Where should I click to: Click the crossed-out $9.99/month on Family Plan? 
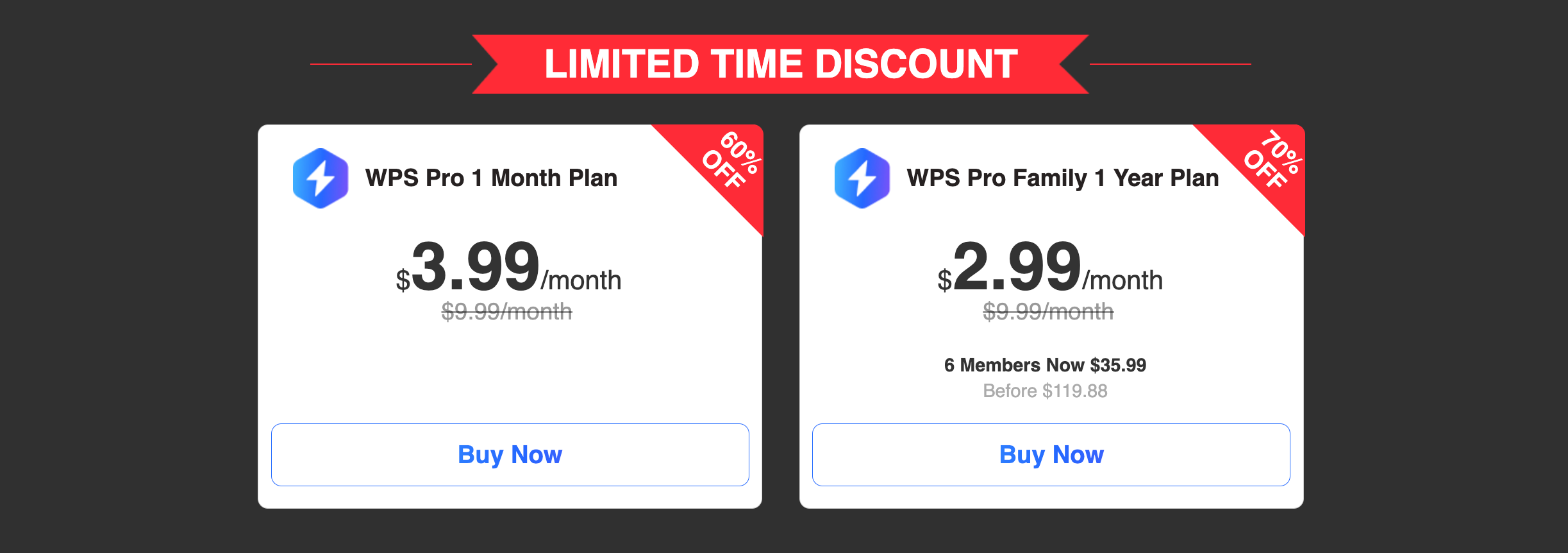pos(1048,312)
